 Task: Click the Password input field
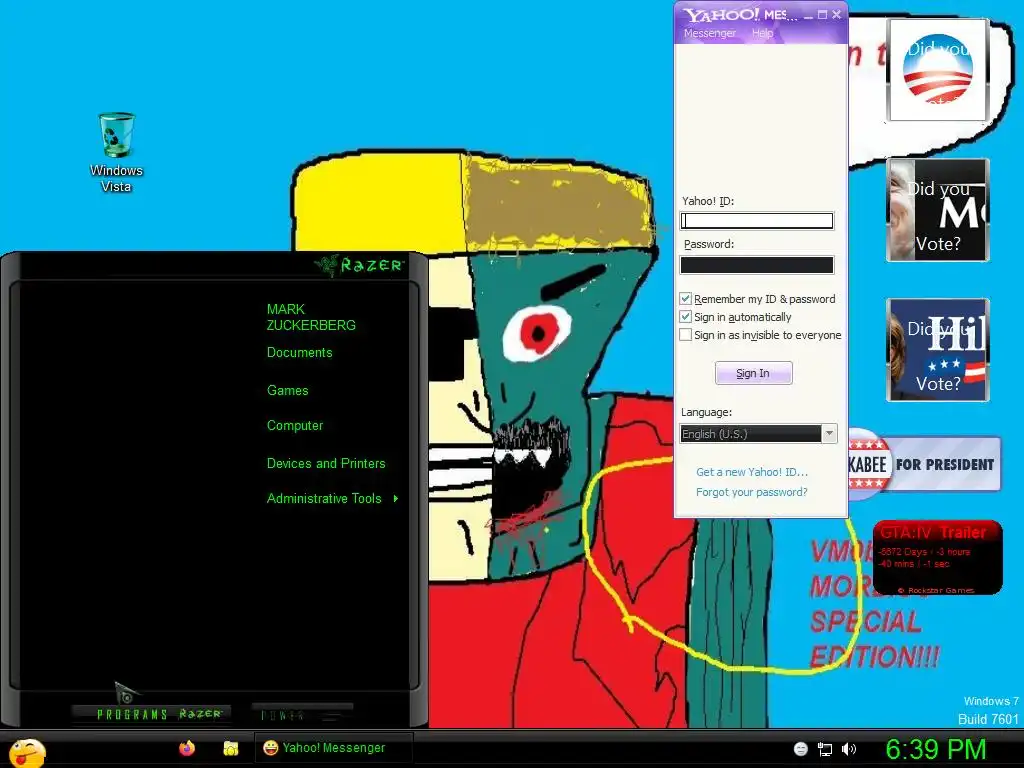(x=757, y=264)
